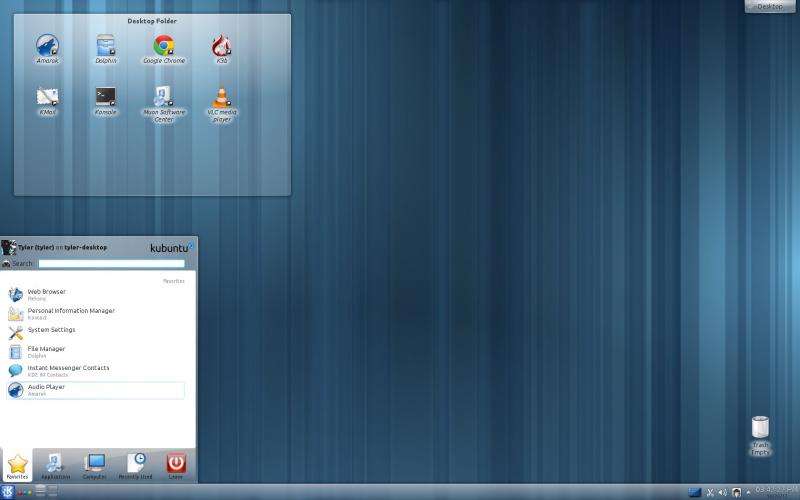The image size is (800, 500).
Task: Open the Muon Software Center icon
Action: pos(164,104)
